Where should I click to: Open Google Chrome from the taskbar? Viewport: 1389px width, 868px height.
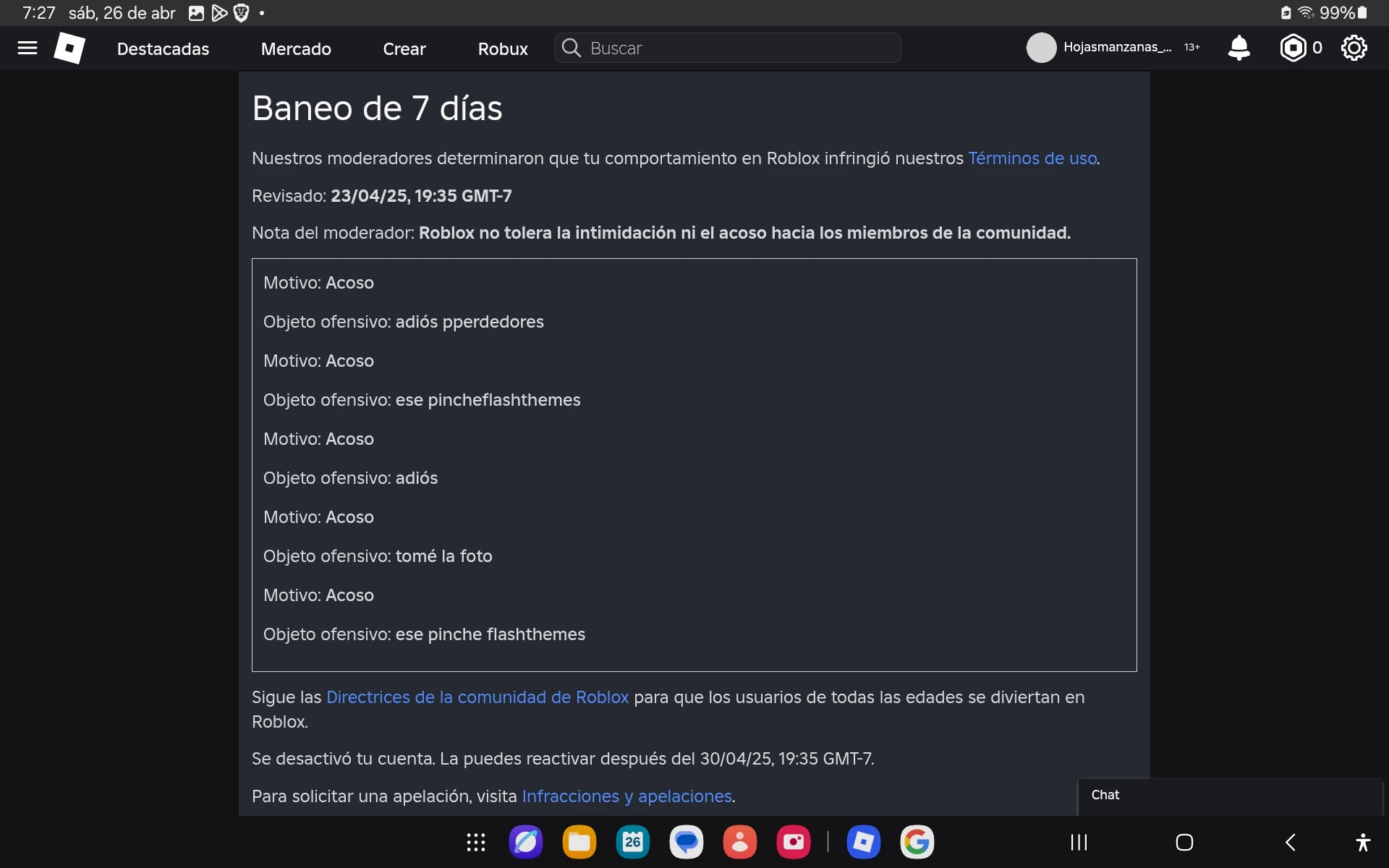pos(917,842)
